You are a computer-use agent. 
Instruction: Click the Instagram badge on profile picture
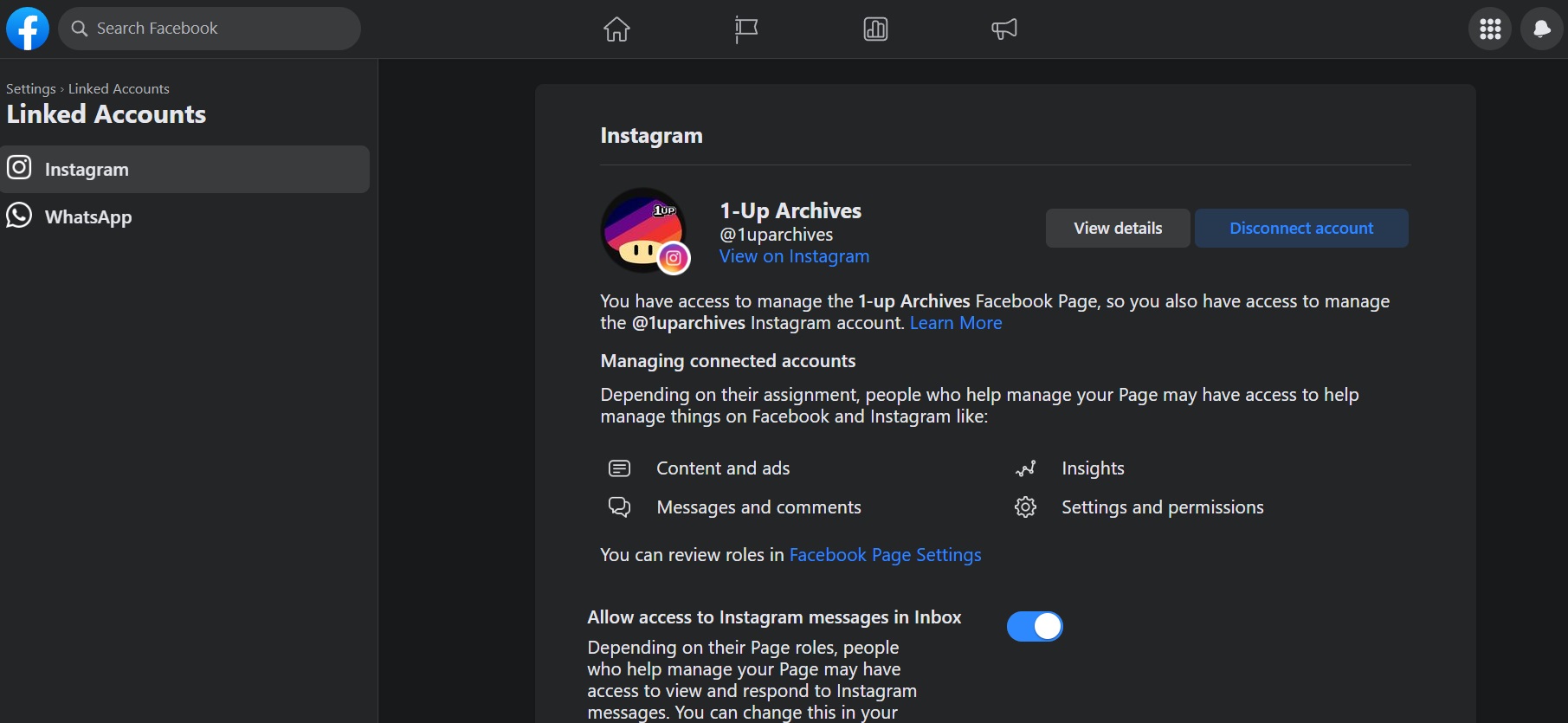(x=674, y=258)
